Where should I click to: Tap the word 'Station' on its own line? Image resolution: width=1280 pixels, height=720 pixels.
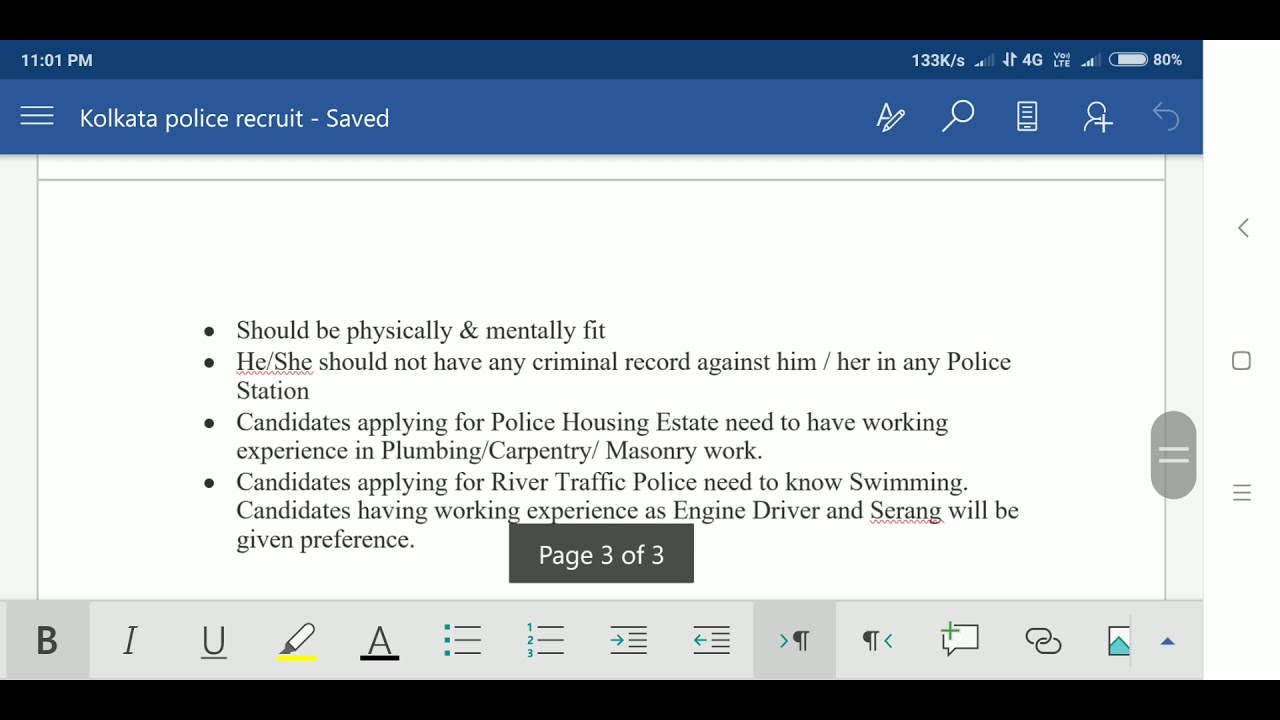pyautogui.click(x=273, y=390)
